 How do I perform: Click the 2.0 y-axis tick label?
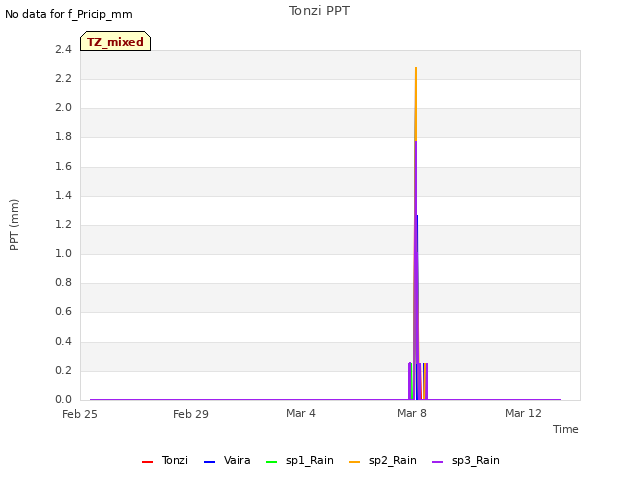63,107
